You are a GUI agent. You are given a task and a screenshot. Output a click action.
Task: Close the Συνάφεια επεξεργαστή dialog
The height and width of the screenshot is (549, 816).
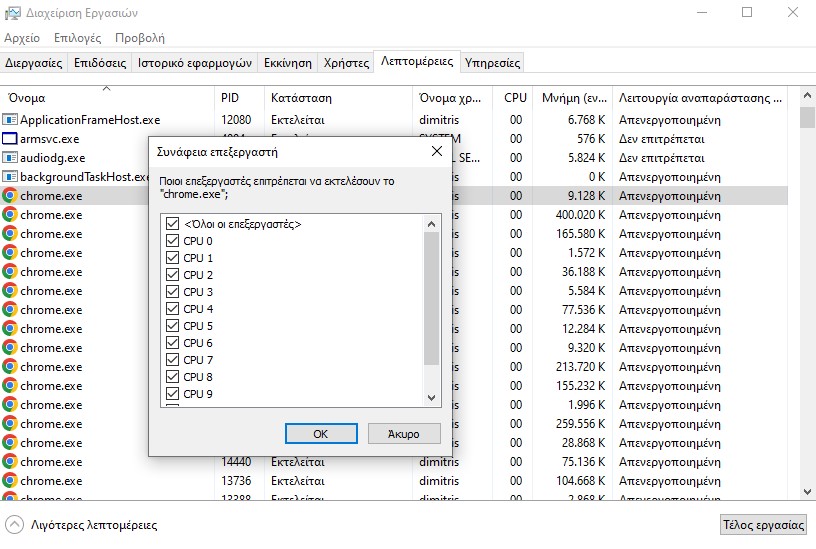437,151
